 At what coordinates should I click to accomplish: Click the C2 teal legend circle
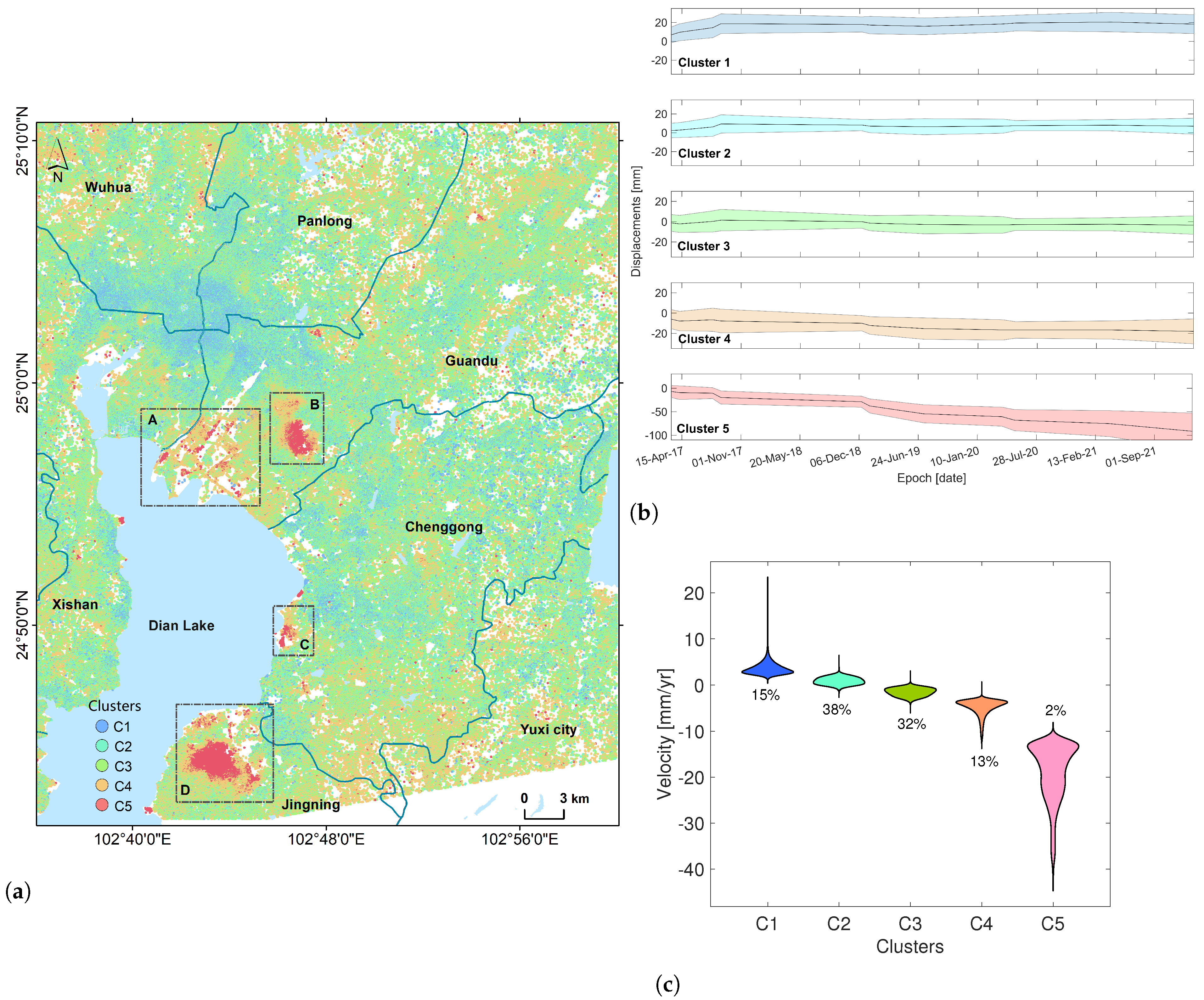pyautogui.click(x=102, y=746)
